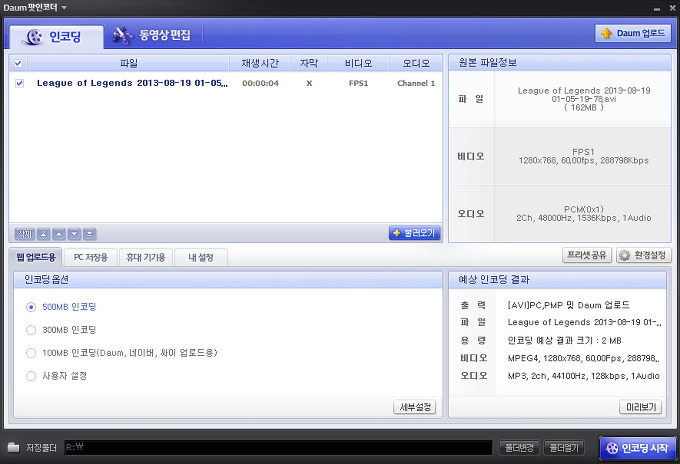Switch to the 동영상 편집 tab
680x464 pixels.
151,36
